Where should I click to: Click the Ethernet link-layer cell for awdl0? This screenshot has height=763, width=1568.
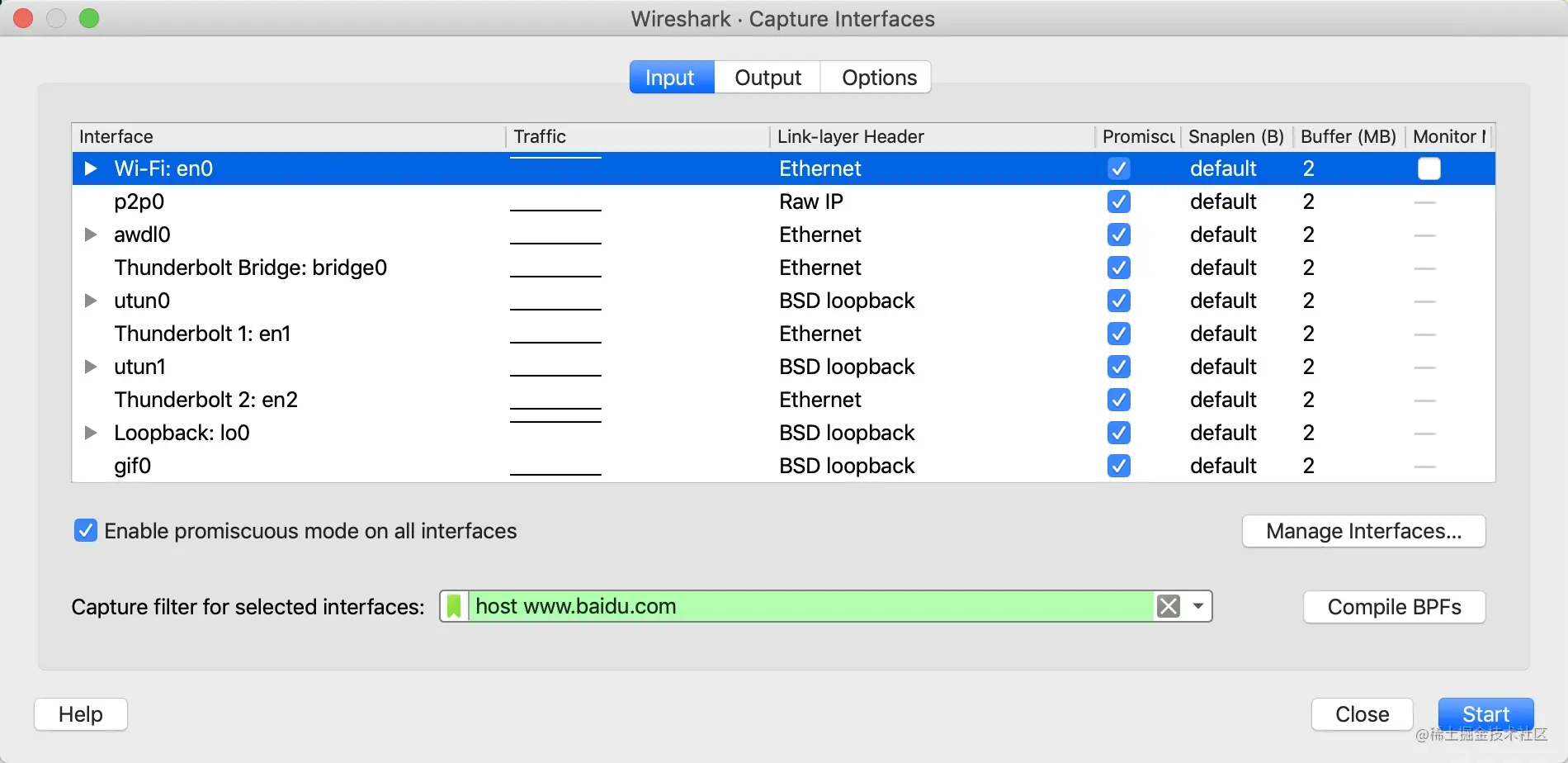[820, 235]
